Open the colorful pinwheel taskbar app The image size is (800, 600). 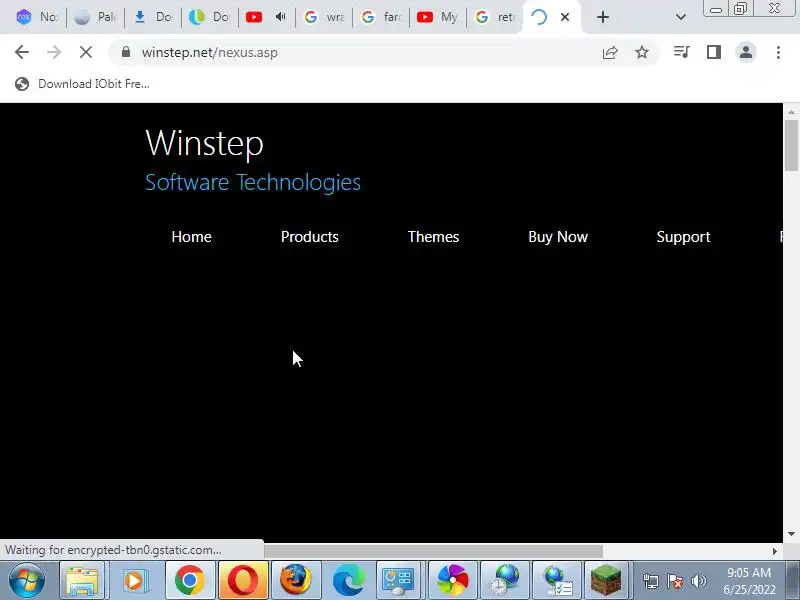(x=452, y=580)
